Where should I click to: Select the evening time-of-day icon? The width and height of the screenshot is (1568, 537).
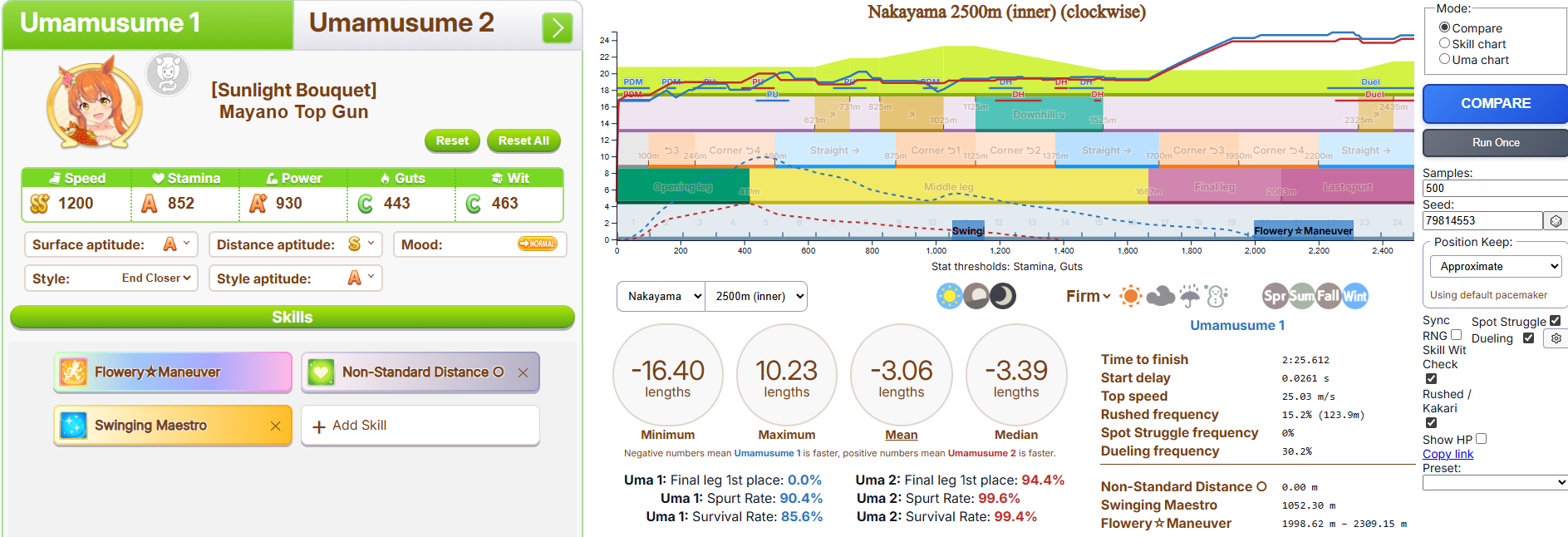(976, 296)
